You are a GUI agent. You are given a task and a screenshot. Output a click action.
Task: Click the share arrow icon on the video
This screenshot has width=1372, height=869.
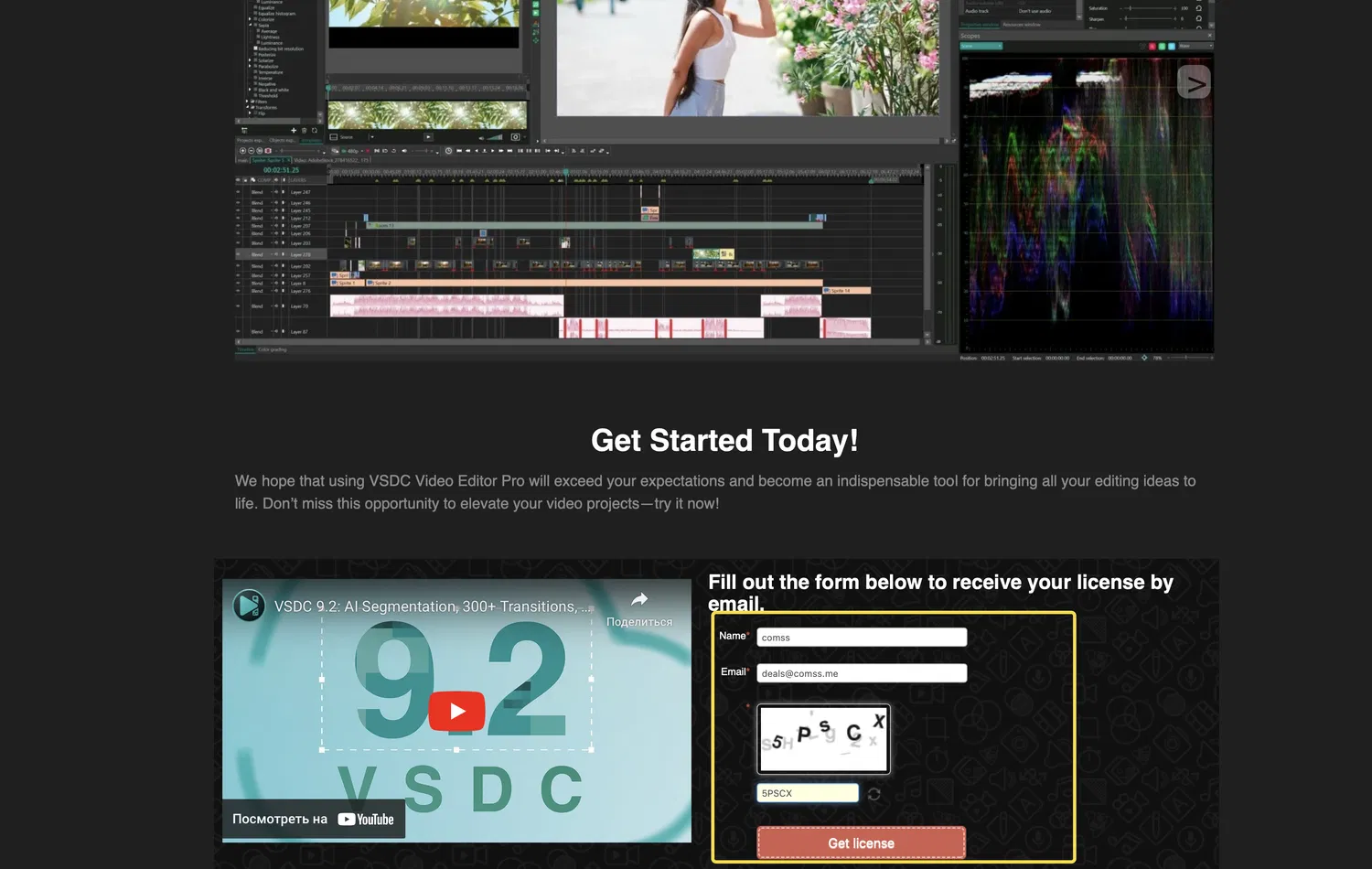[x=639, y=599]
